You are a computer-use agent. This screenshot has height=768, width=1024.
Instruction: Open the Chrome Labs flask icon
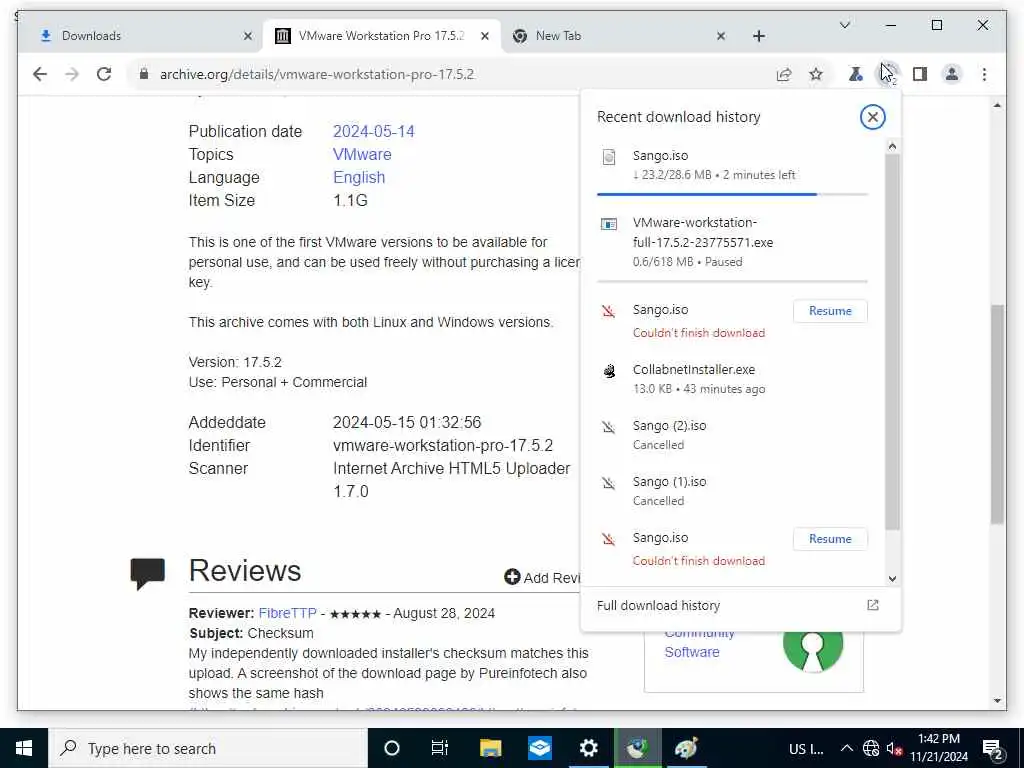pyautogui.click(x=855, y=74)
